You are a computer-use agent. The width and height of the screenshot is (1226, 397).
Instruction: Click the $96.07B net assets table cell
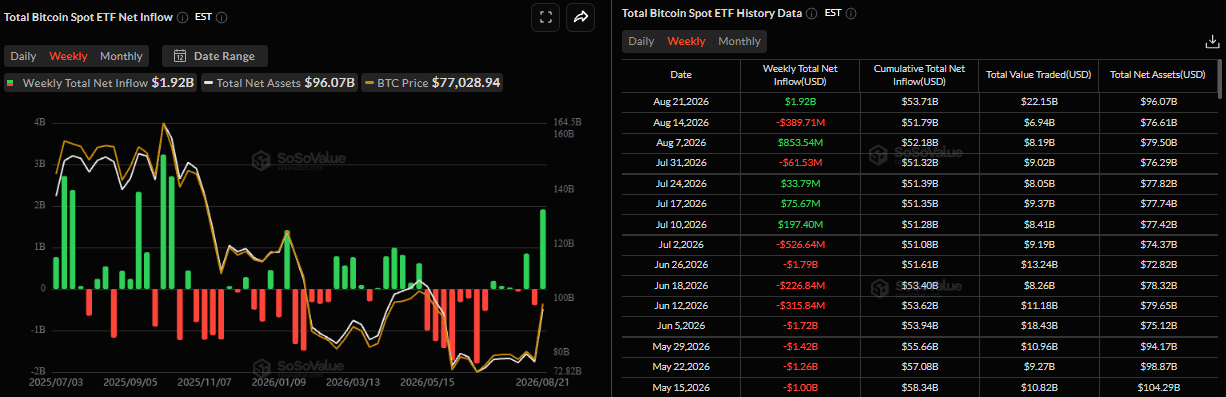(1157, 102)
